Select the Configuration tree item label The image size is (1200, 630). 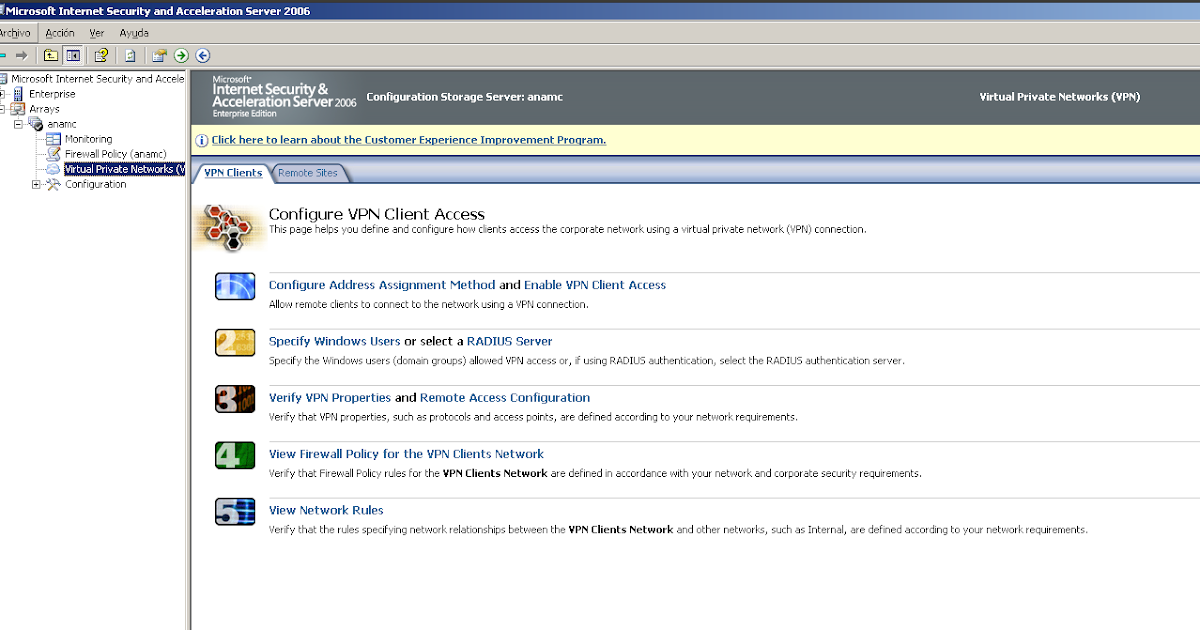click(x=96, y=184)
